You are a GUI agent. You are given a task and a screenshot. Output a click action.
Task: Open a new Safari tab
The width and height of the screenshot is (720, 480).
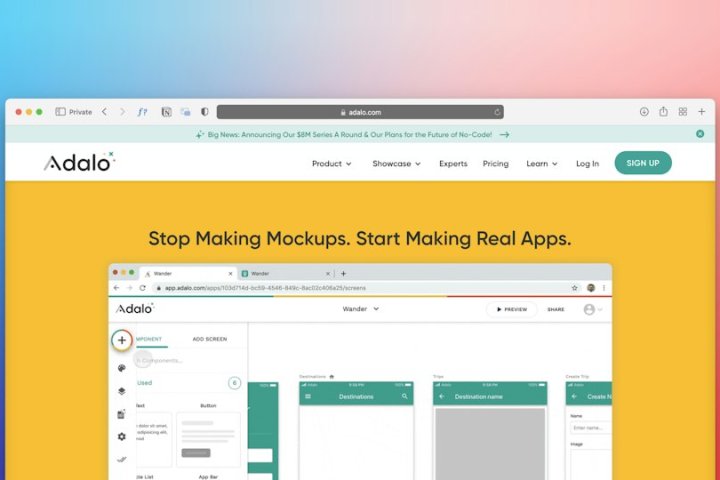[702, 112]
